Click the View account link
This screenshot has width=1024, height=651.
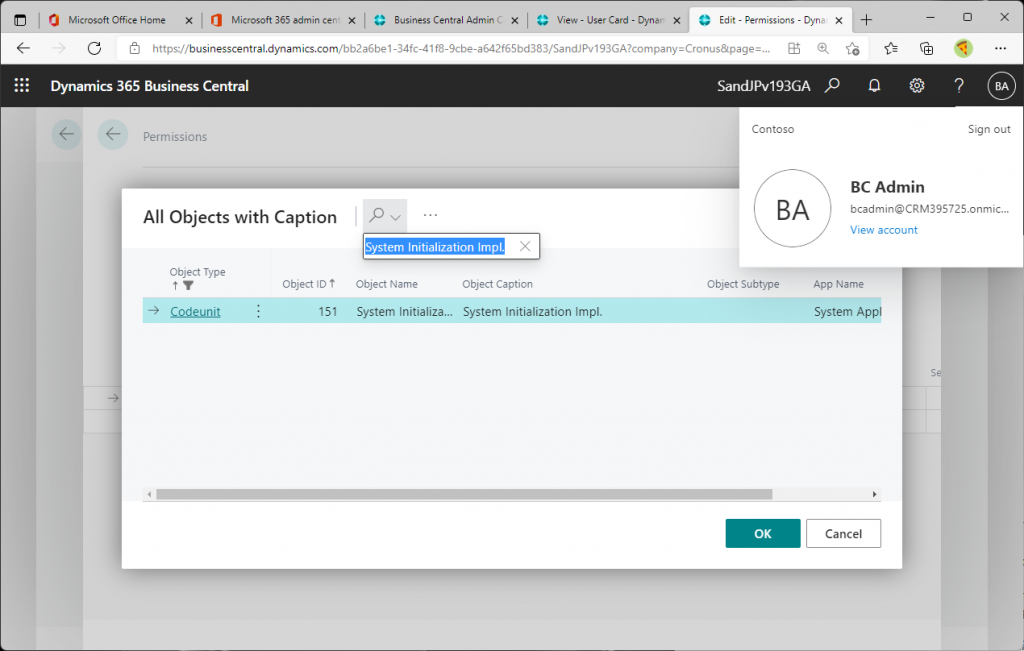(x=884, y=230)
